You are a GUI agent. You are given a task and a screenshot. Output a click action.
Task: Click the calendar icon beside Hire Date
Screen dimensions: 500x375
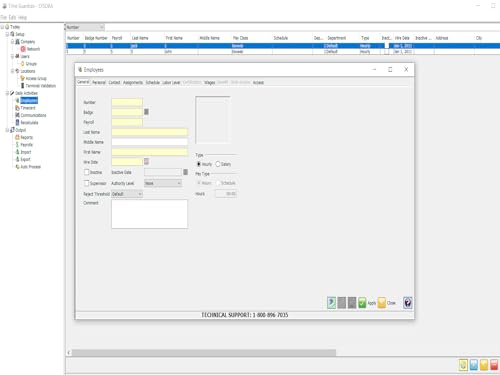pyautogui.click(x=146, y=162)
